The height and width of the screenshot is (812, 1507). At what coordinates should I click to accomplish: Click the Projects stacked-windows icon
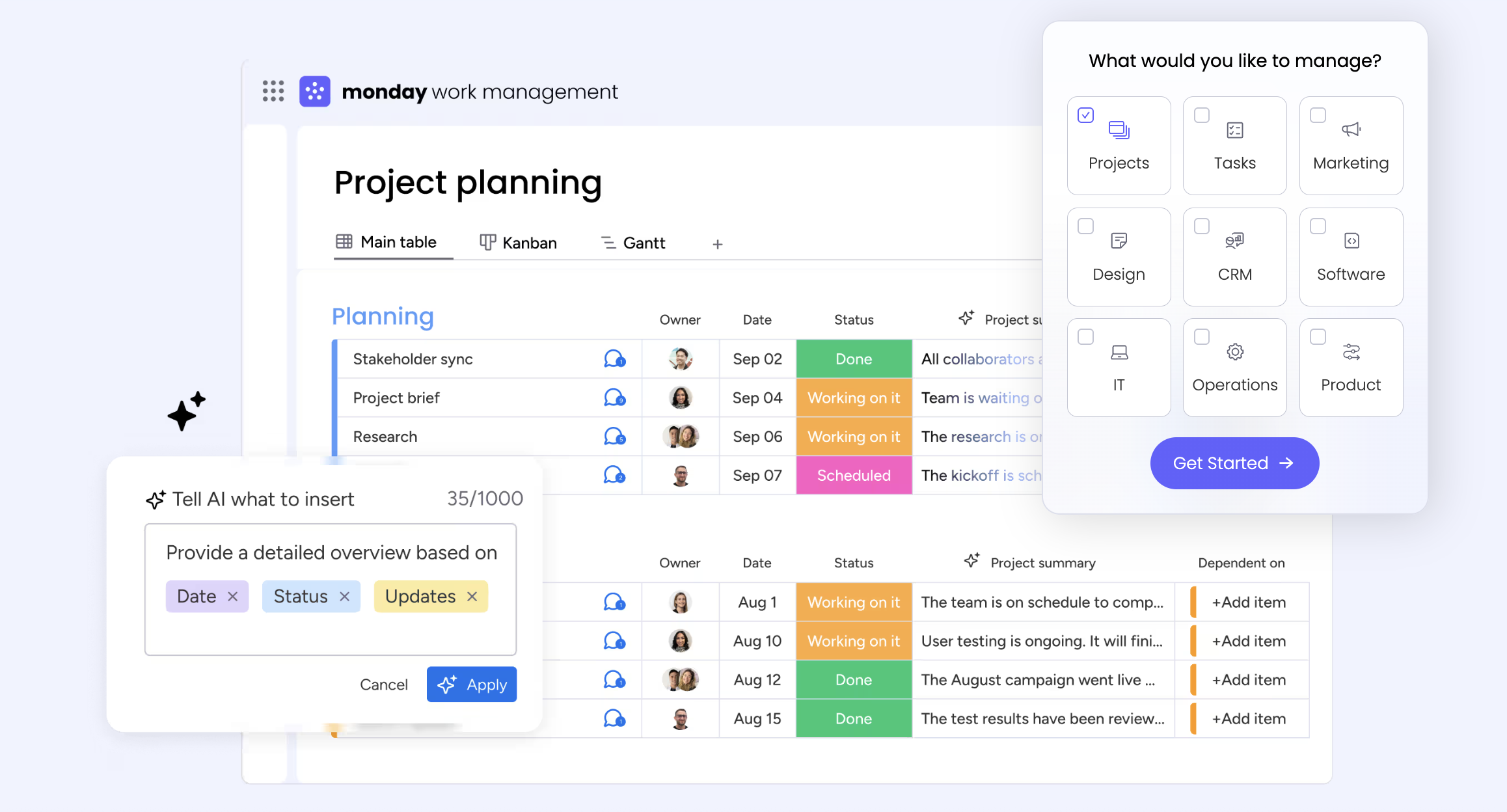(1119, 130)
